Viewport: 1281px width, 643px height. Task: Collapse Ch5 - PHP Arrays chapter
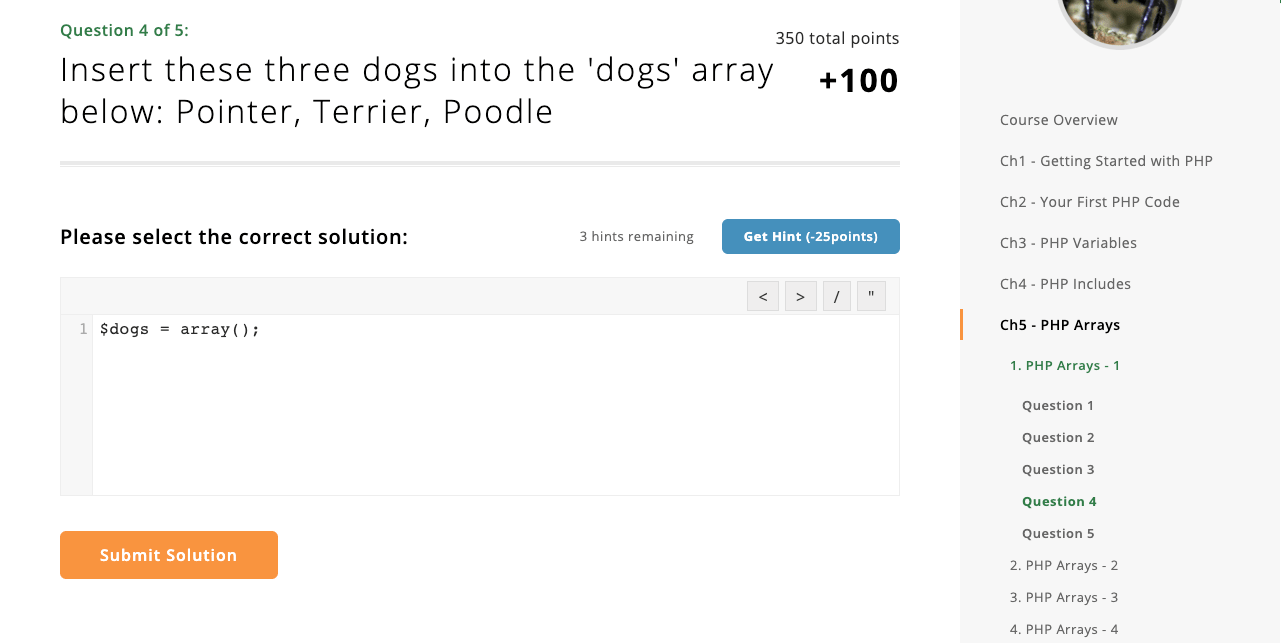(1059, 325)
